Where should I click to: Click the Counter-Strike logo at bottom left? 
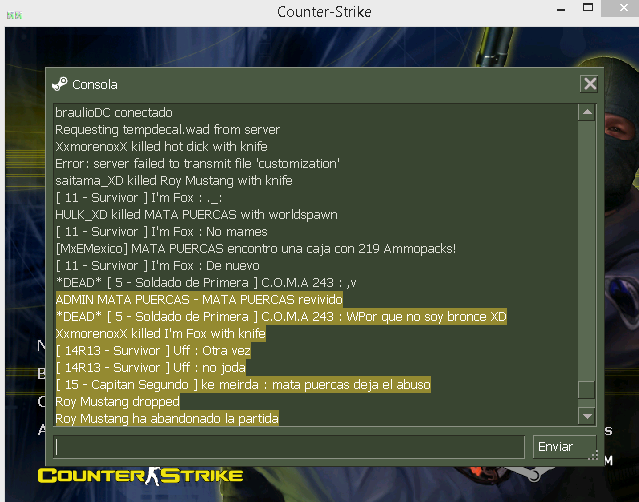[140, 476]
